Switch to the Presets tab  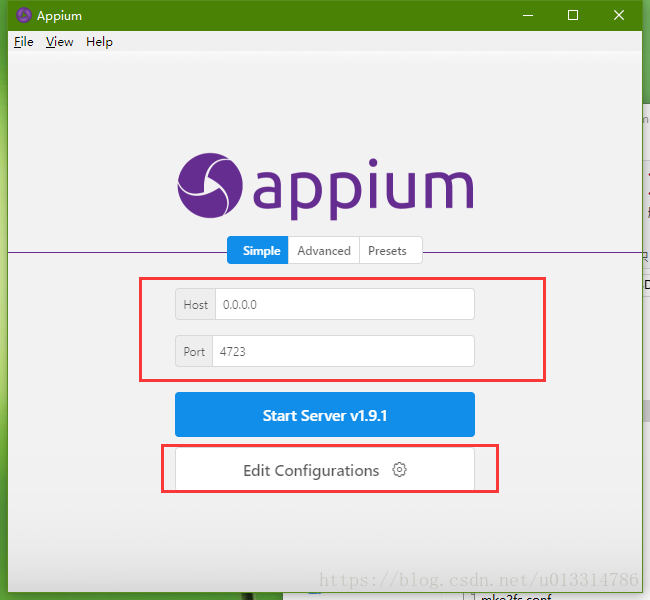pyautogui.click(x=391, y=250)
